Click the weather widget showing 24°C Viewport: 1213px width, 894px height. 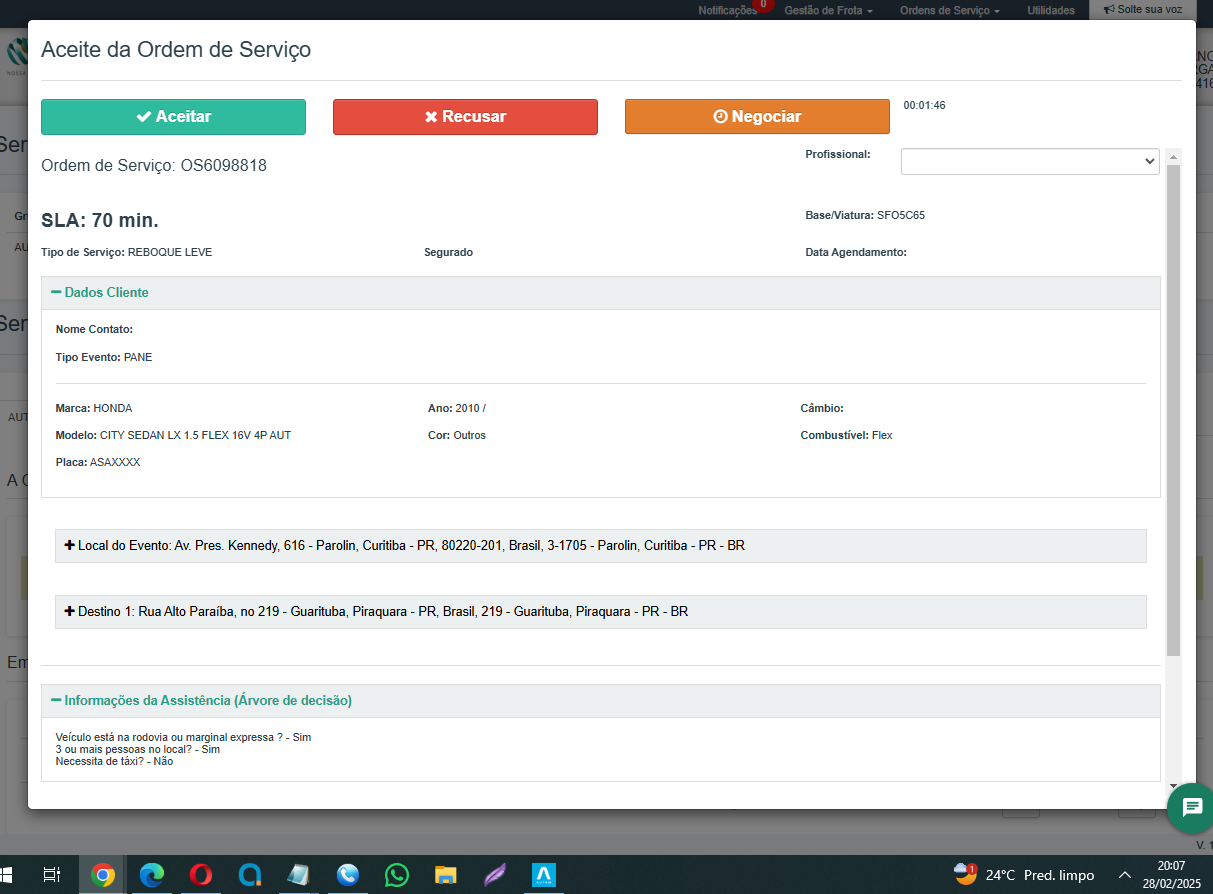(1024, 875)
